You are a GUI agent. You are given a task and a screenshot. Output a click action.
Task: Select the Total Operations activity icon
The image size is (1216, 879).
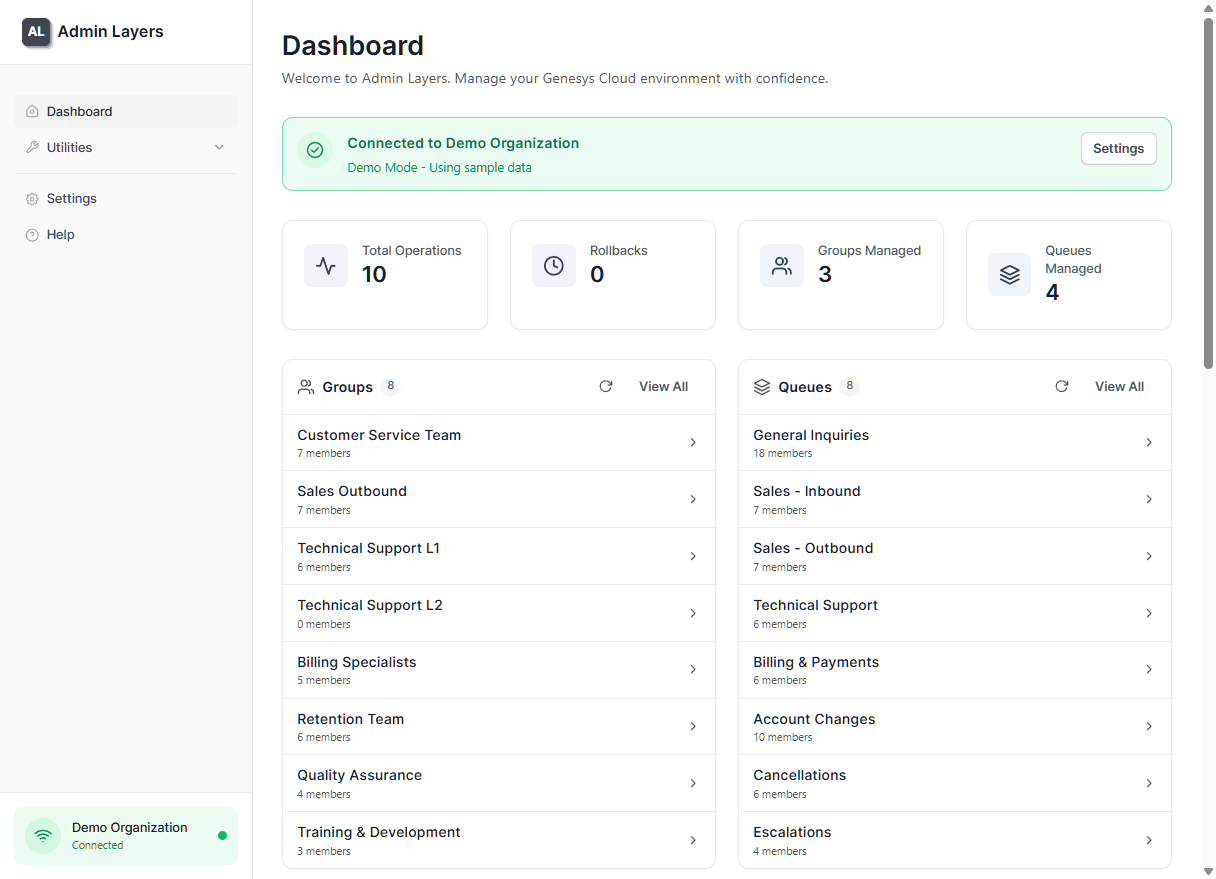tap(326, 265)
